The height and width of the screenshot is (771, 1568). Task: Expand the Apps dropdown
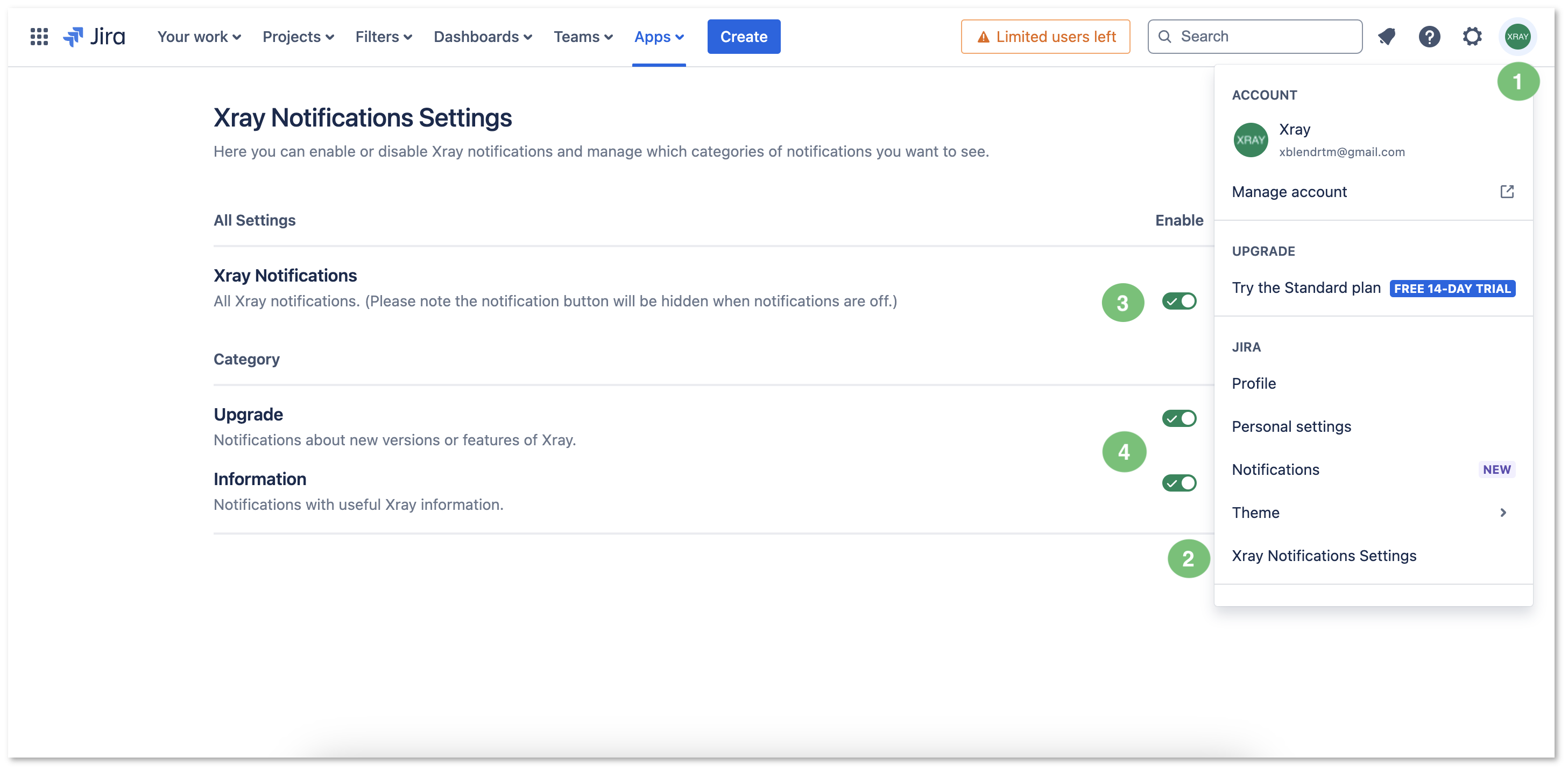pyautogui.click(x=659, y=37)
